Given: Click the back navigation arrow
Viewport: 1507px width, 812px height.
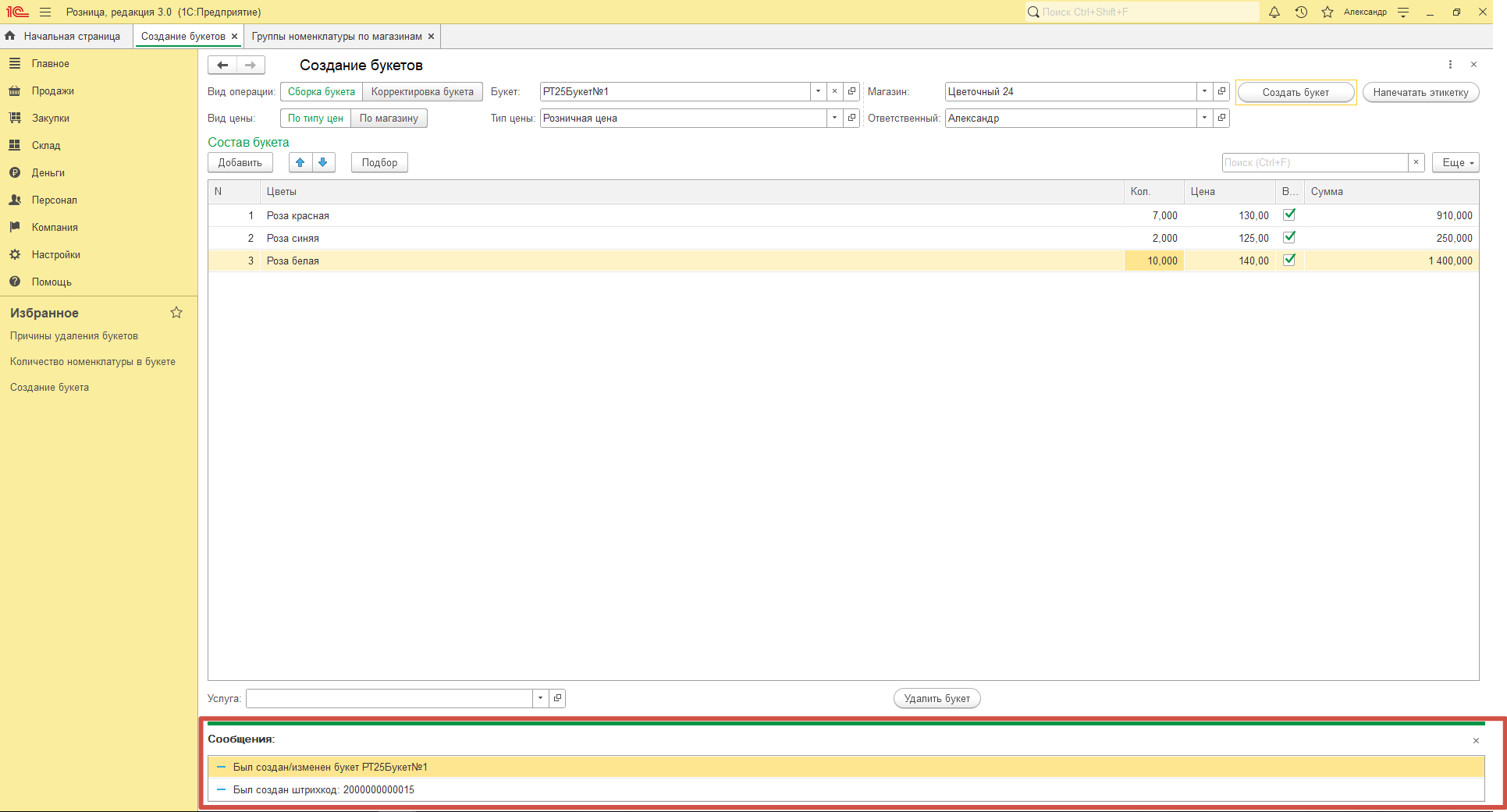Looking at the screenshot, I should pyautogui.click(x=222, y=65).
